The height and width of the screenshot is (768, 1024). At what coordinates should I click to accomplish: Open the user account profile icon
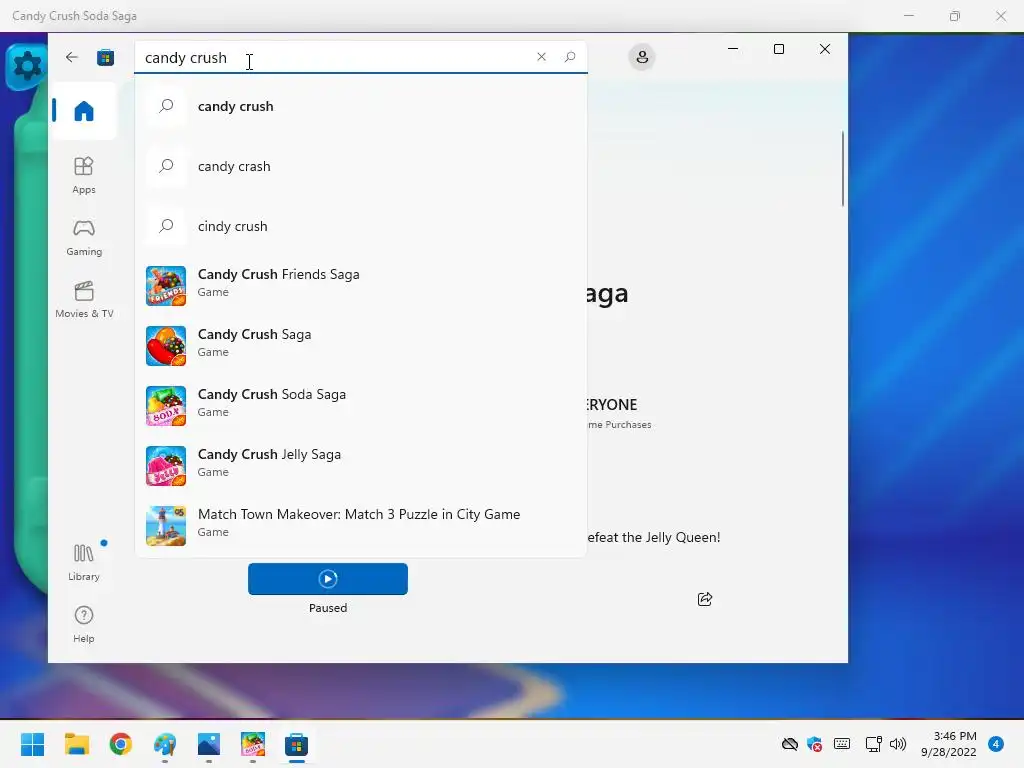[x=642, y=57]
